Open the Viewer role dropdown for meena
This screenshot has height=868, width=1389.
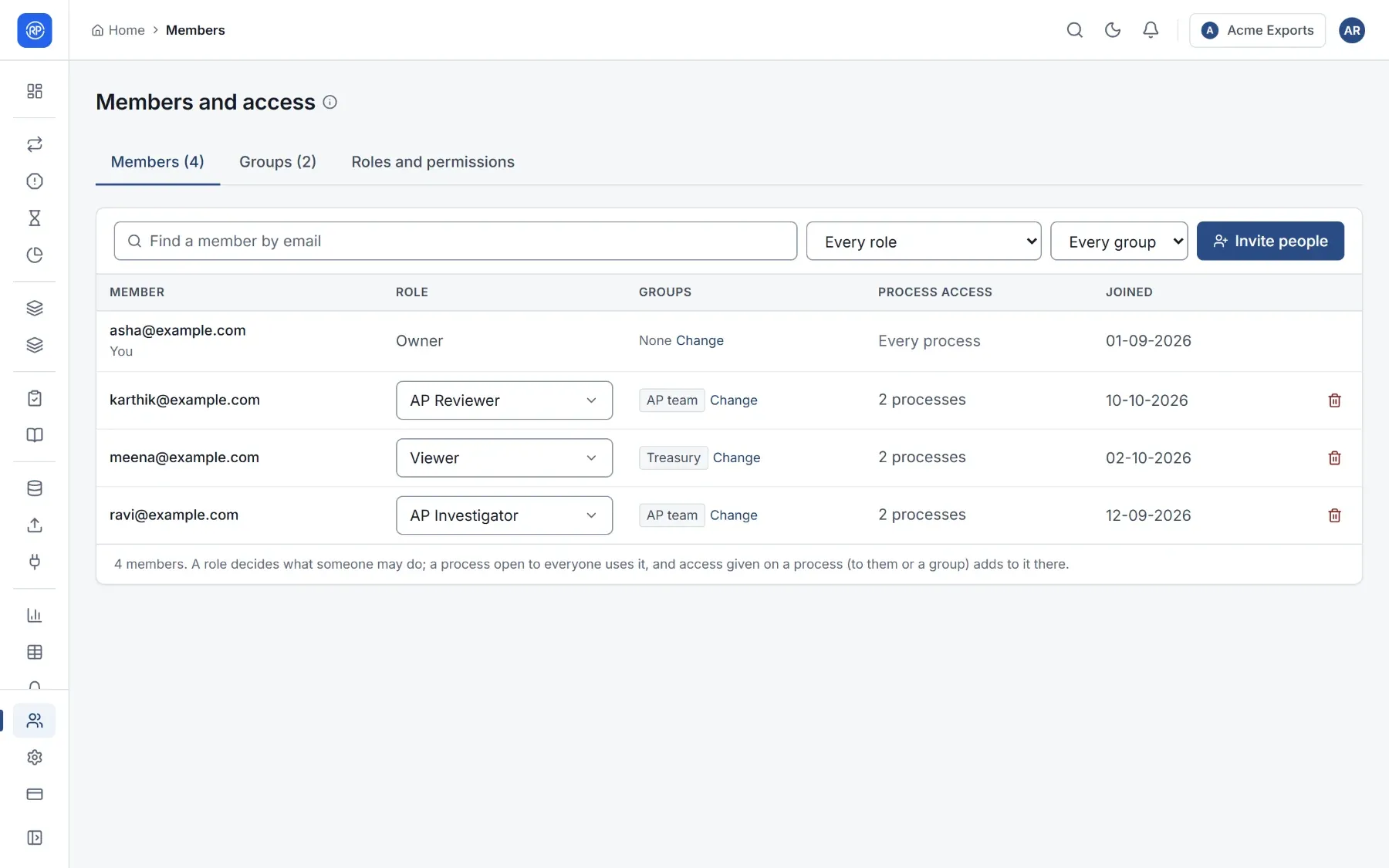(505, 458)
